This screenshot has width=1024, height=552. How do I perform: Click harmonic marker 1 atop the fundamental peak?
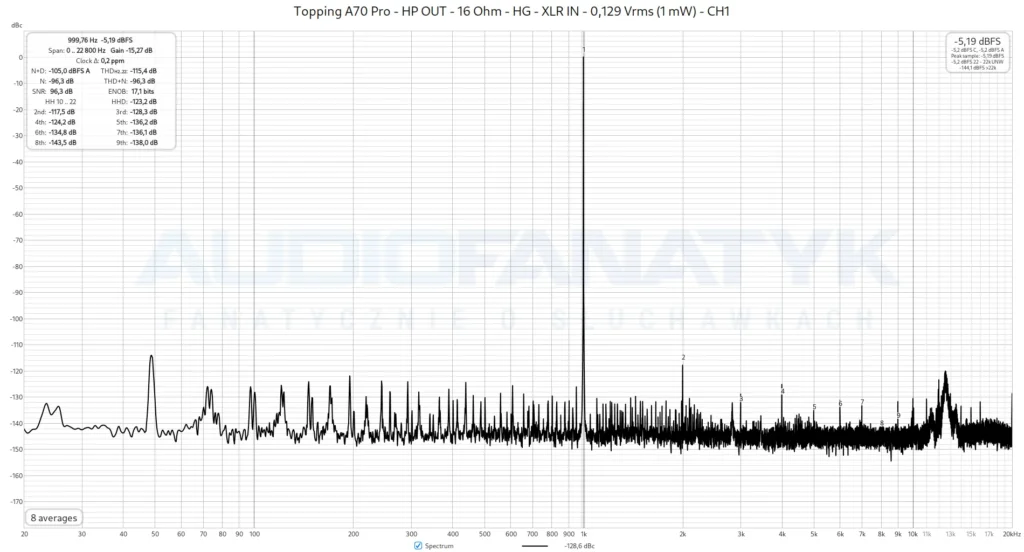(584, 50)
